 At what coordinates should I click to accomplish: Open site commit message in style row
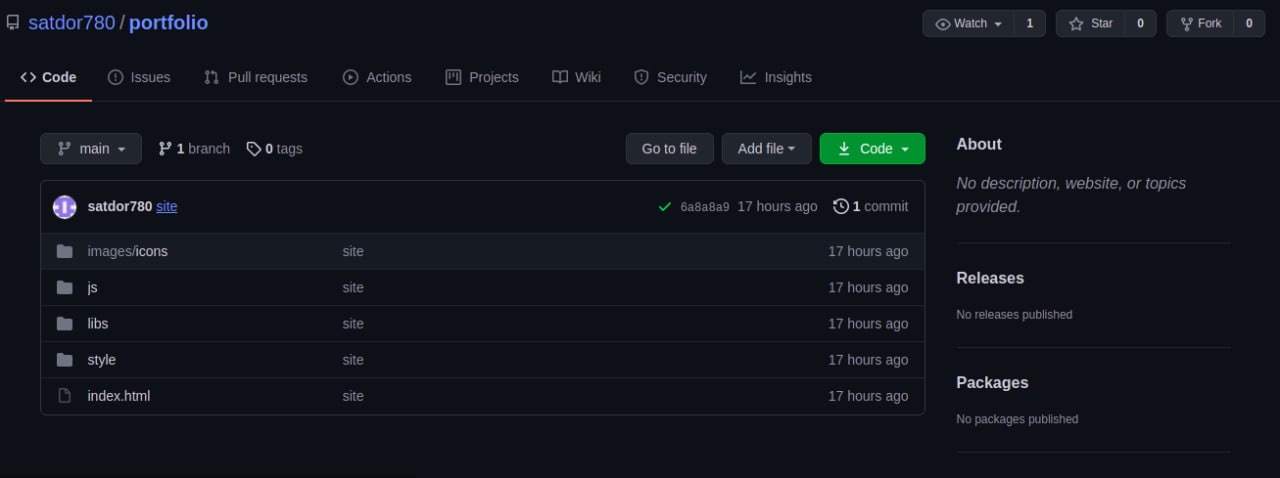(353, 359)
